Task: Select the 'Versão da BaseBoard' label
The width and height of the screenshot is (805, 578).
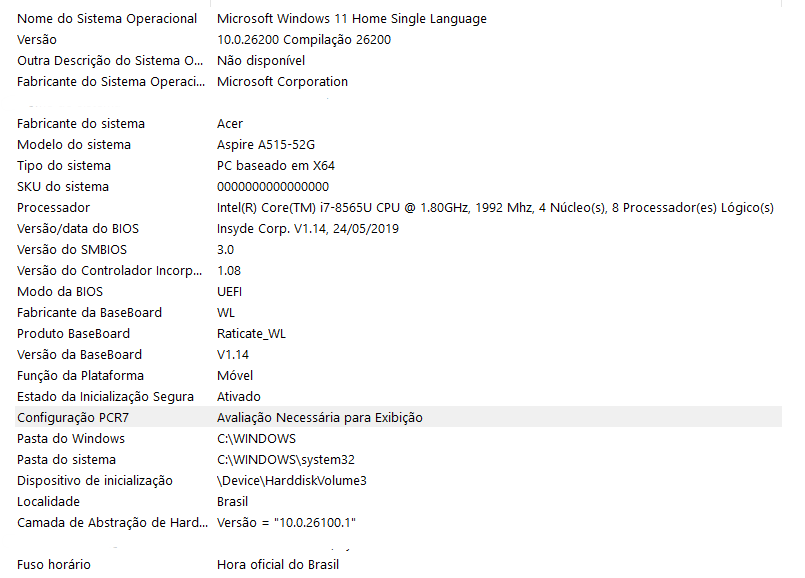Action: [80, 355]
